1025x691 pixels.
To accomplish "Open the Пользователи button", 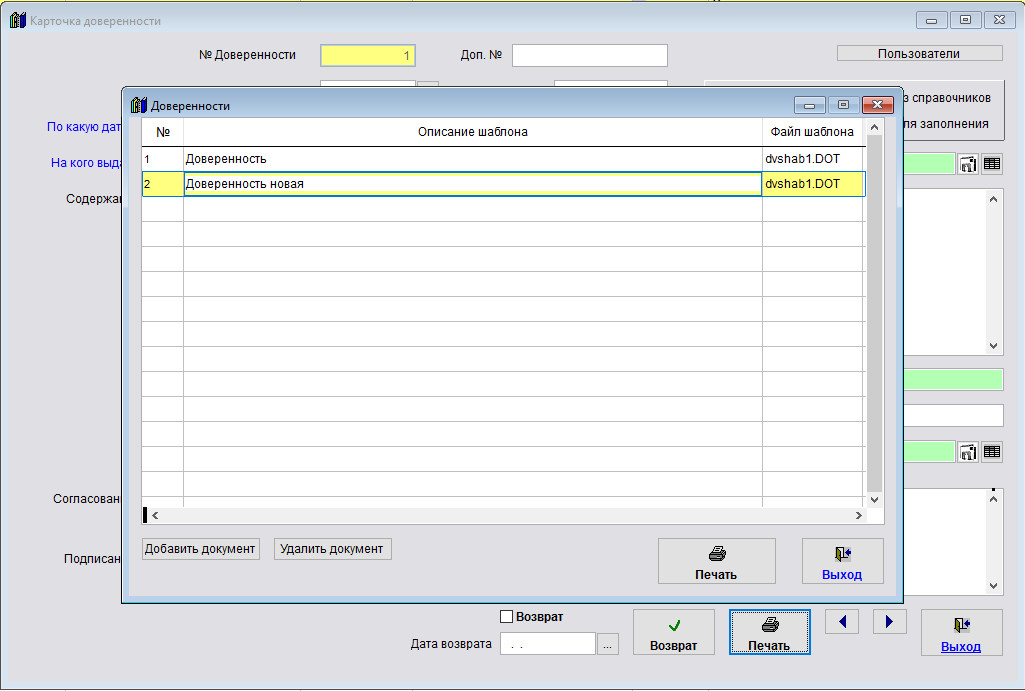I will click(919, 54).
